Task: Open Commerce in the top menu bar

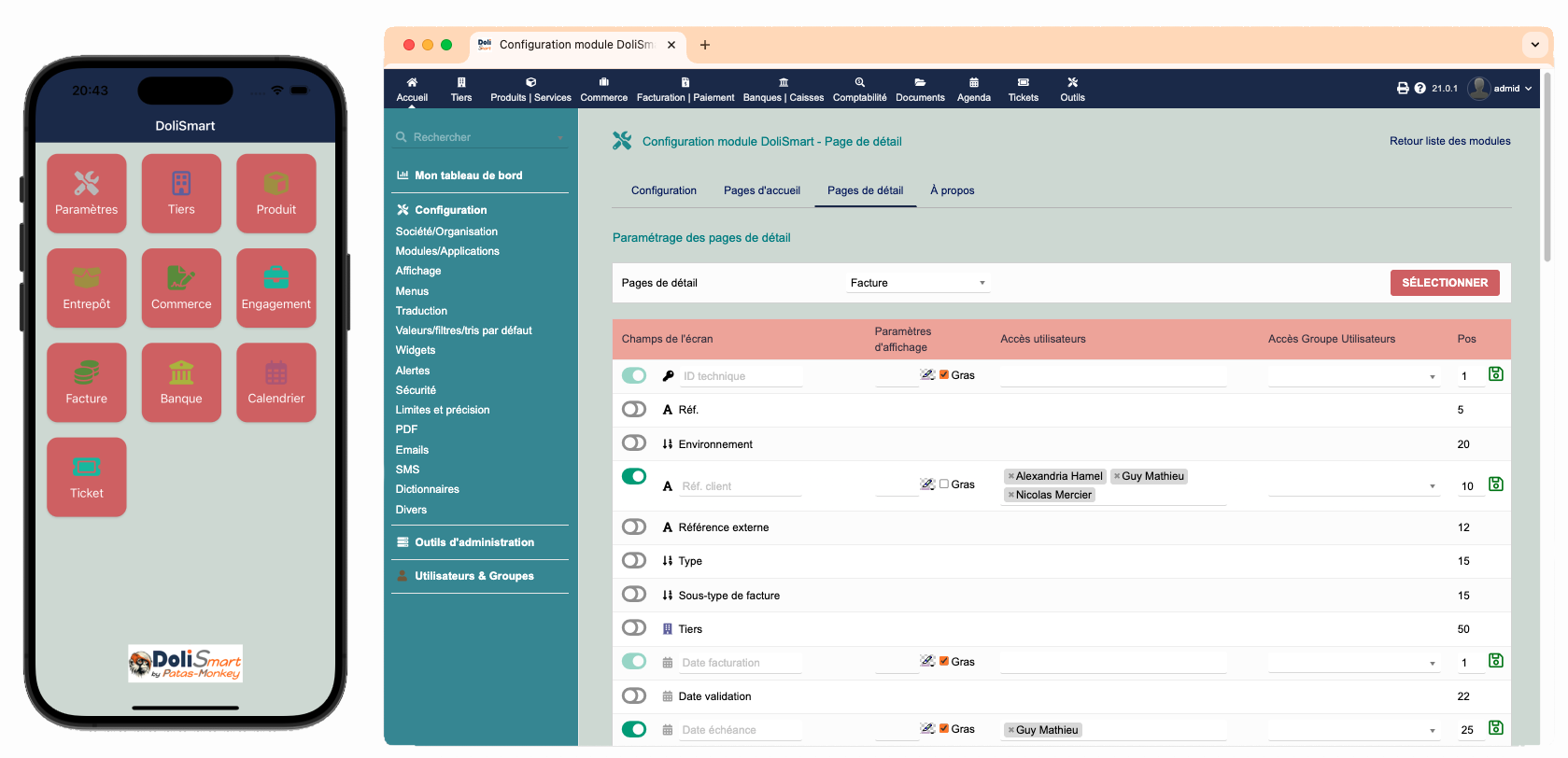Action: pos(604,89)
